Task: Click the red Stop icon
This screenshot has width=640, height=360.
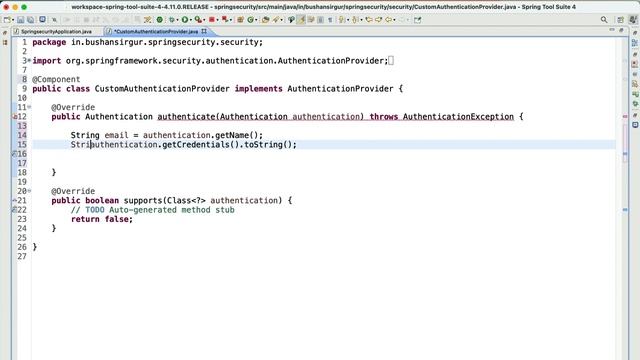Action: click(x=212, y=20)
